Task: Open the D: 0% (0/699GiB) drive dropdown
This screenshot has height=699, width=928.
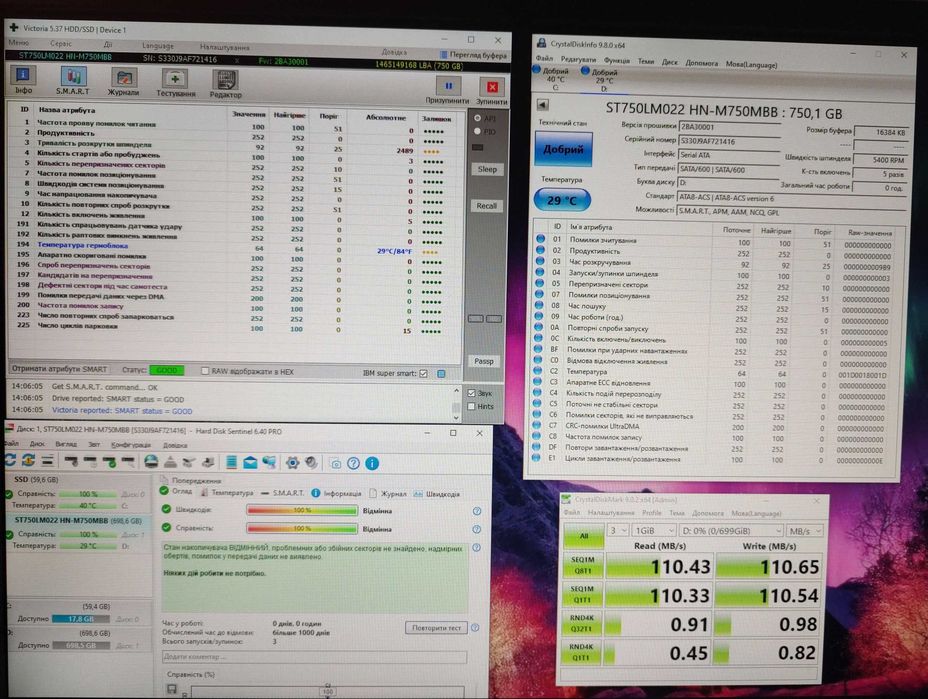Action: (731, 530)
